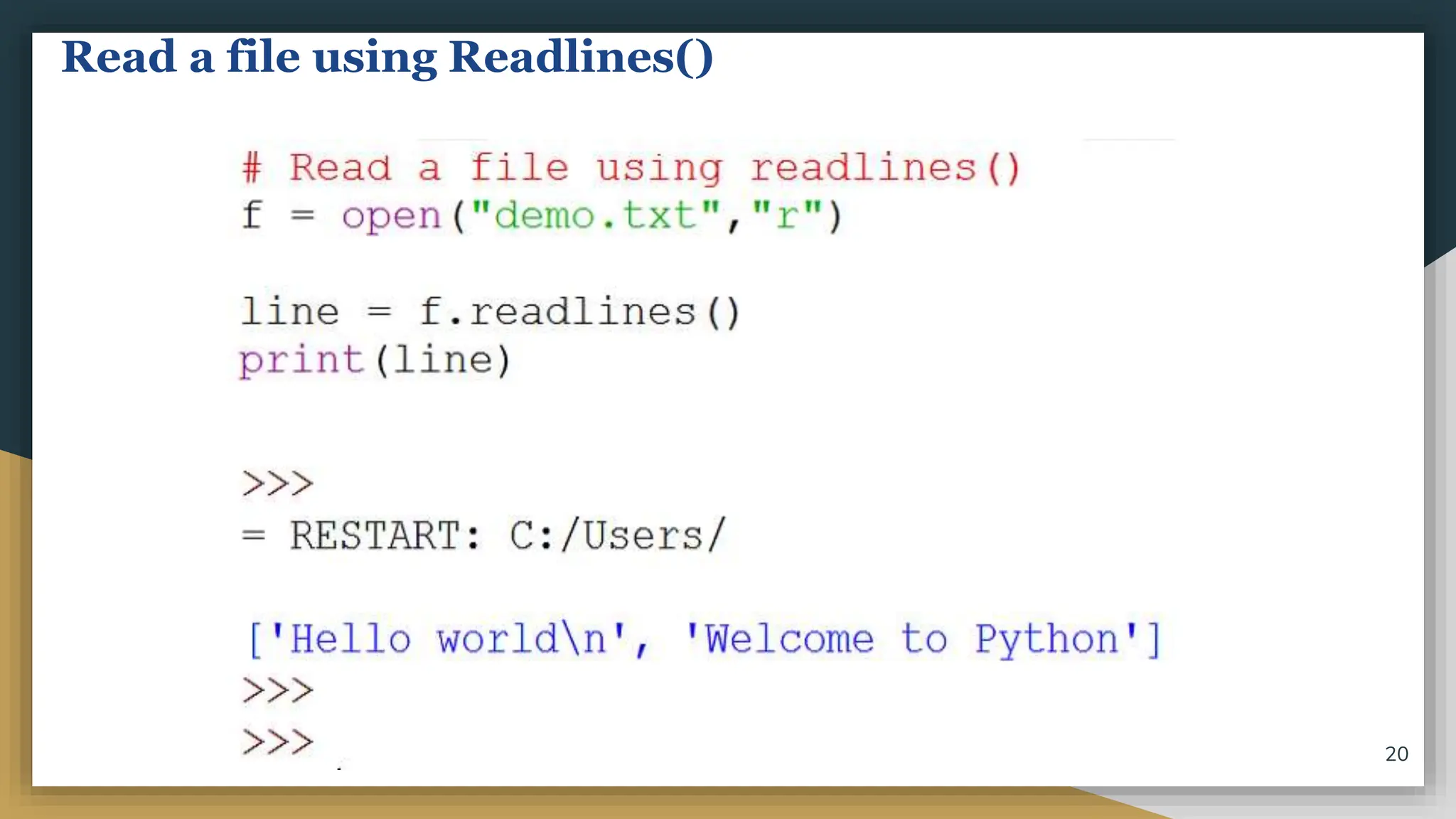Click the green "r" mode string
This screenshot has height=819, width=1456.
point(787,216)
